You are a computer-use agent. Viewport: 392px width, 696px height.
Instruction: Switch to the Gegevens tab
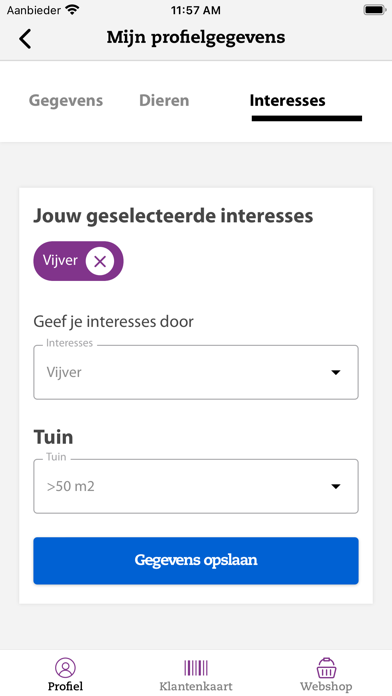tap(66, 101)
